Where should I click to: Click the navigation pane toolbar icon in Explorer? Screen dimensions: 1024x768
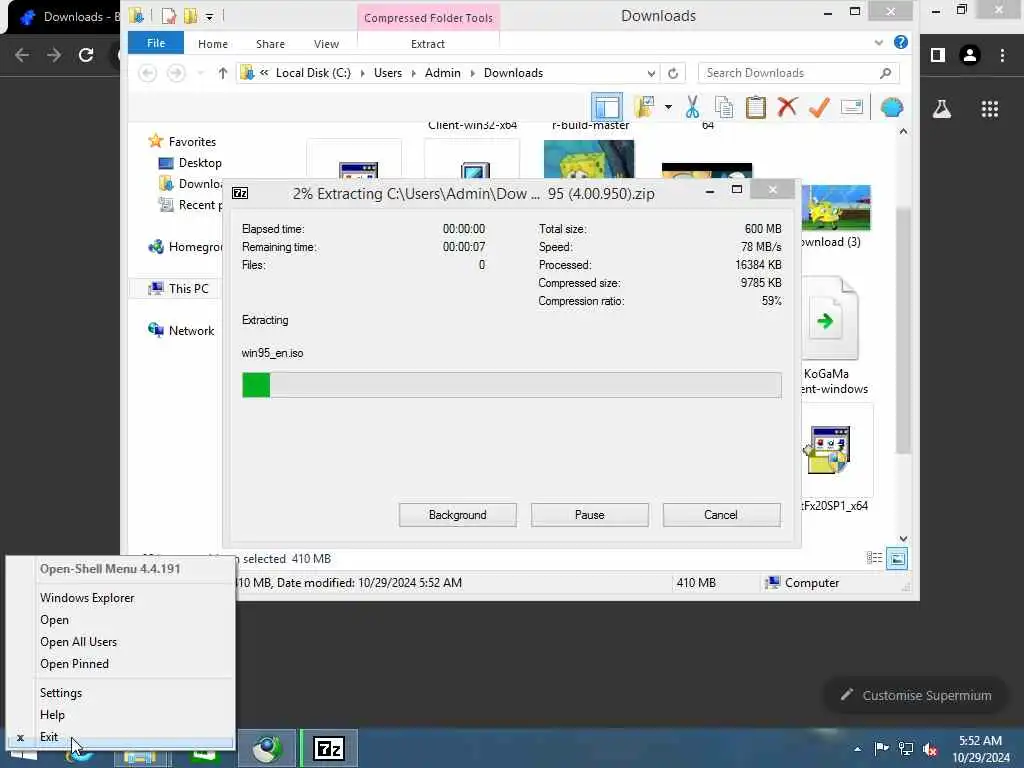click(606, 107)
